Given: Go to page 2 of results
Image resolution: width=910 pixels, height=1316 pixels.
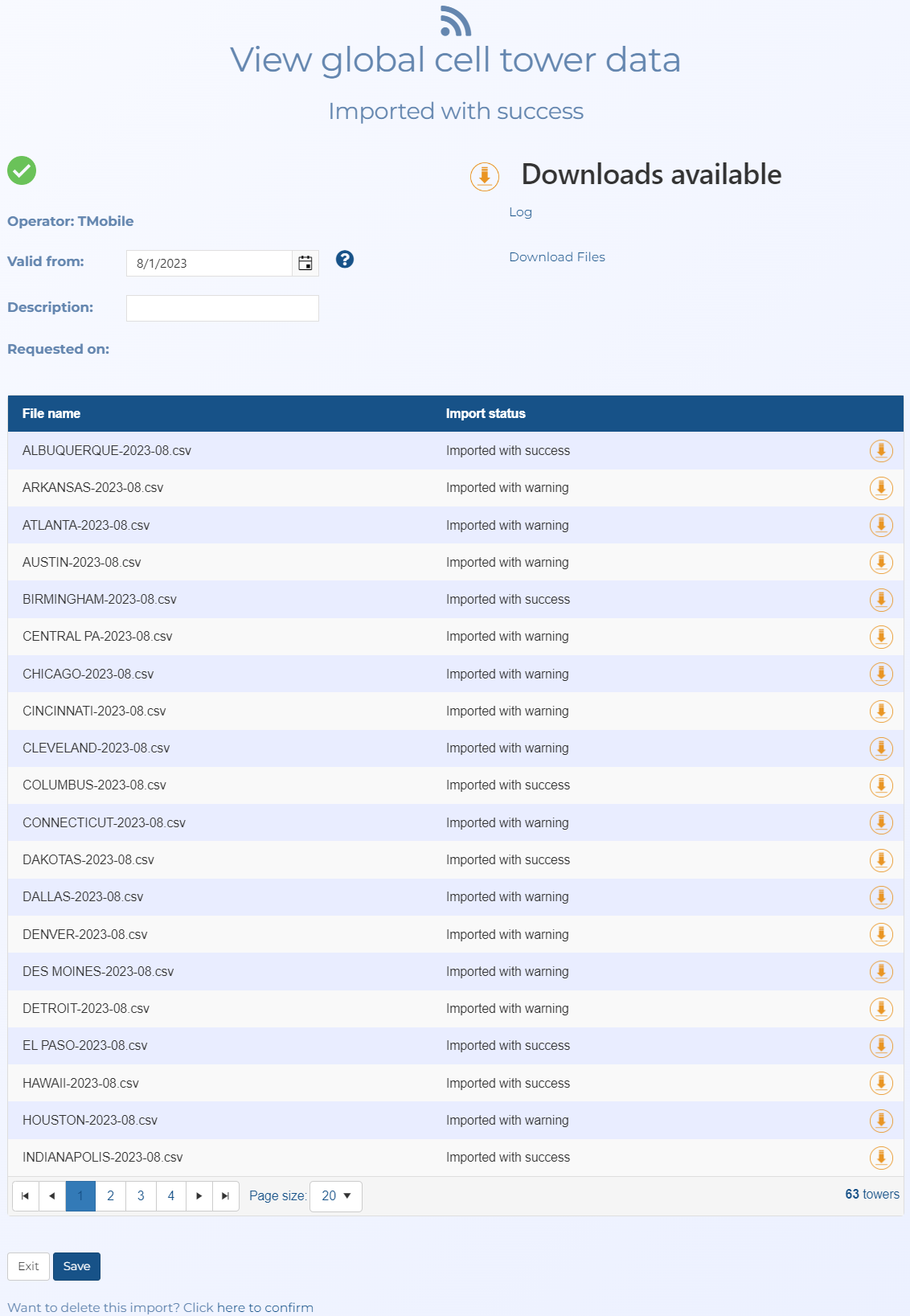Looking at the screenshot, I should click(111, 1196).
